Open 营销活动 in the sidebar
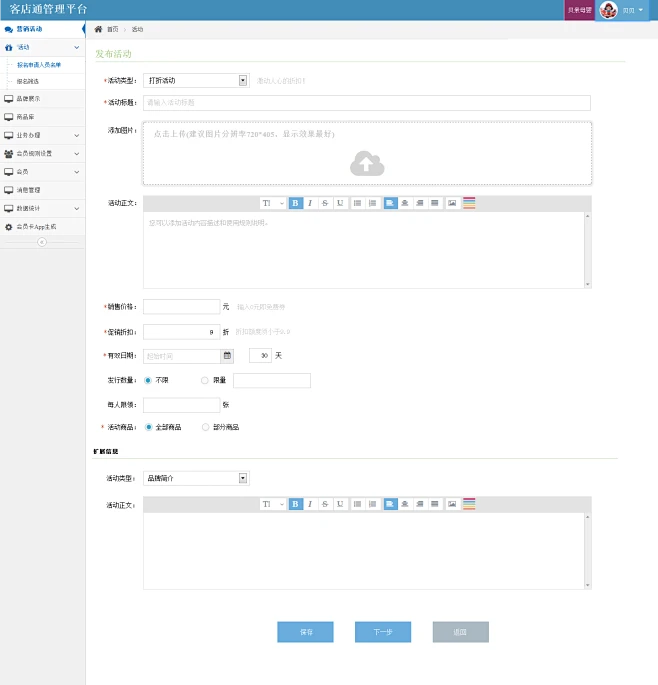The height and width of the screenshot is (685, 658). (x=42, y=29)
